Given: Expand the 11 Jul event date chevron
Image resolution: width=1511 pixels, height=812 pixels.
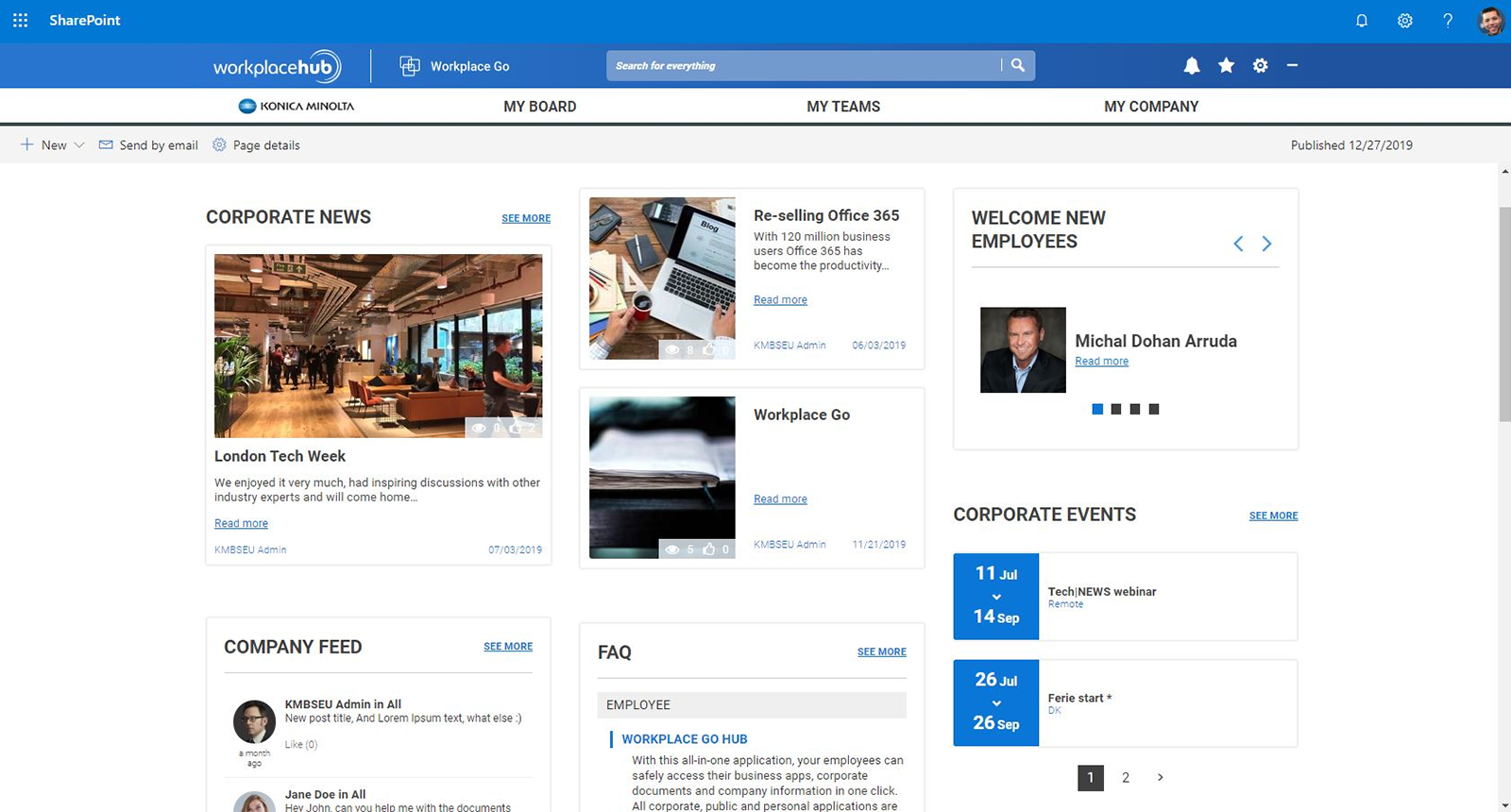Looking at the screenshot, I should [996, 597].
